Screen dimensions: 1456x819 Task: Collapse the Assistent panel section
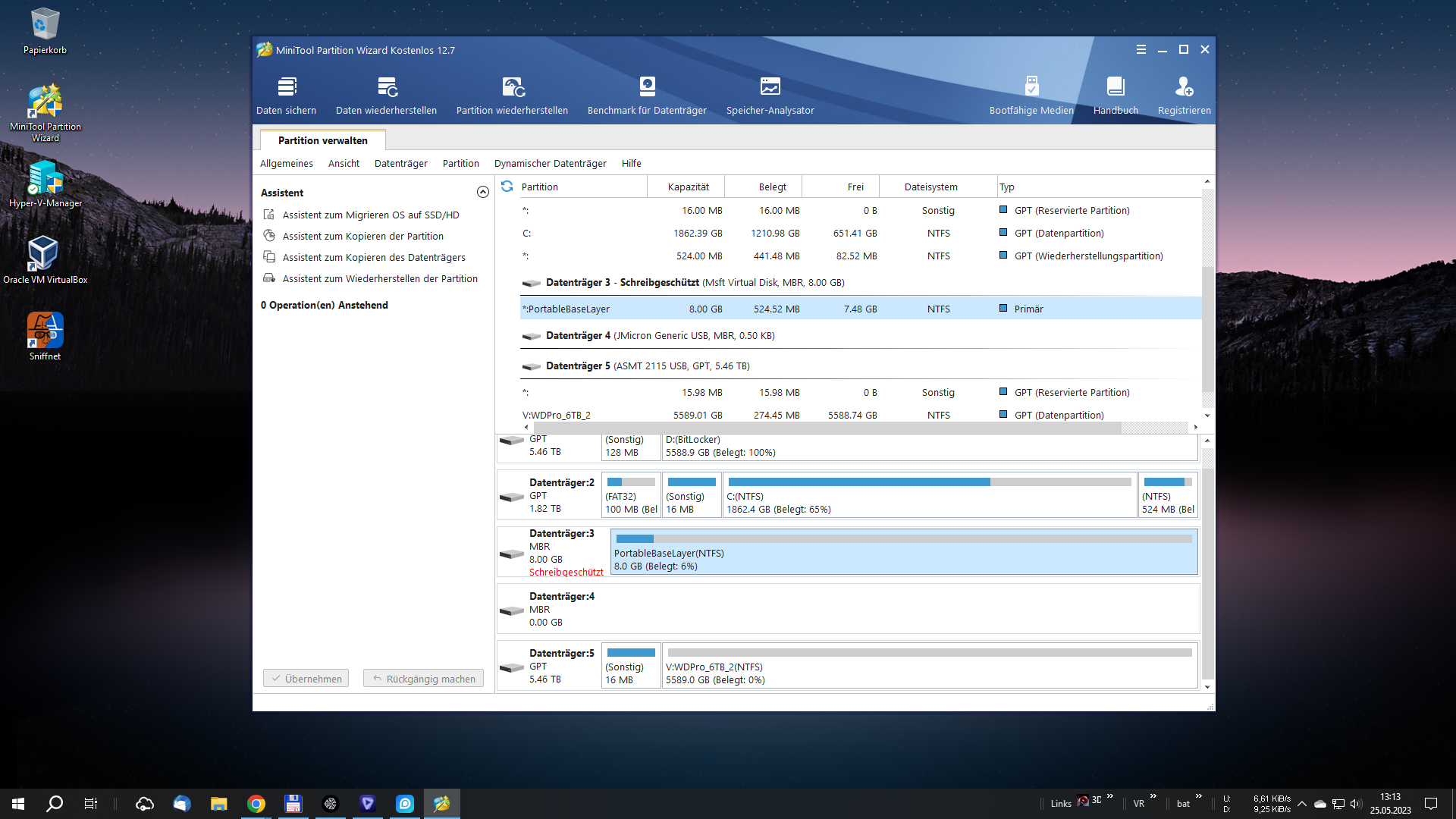(x=482, y=193)
